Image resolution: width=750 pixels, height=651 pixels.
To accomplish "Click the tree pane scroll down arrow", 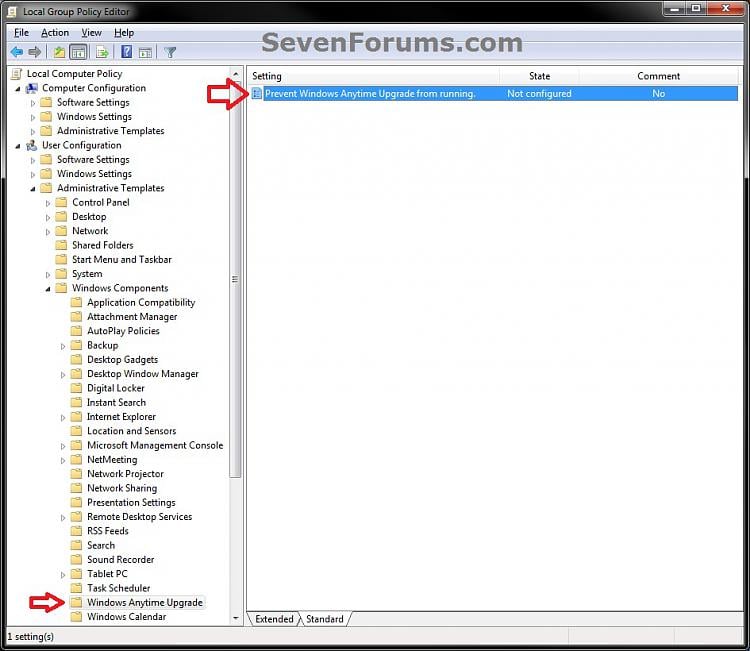I will click(x=235, y=618).
